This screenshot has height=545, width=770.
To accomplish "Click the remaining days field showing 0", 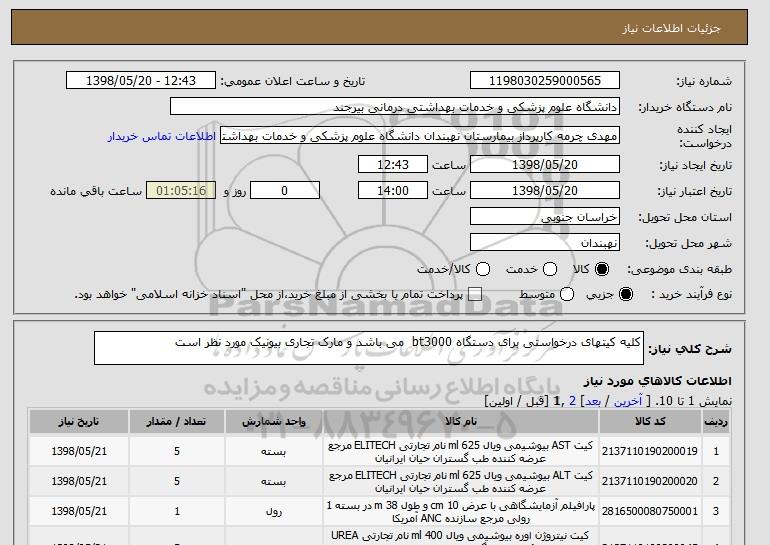I will [285, 191].
